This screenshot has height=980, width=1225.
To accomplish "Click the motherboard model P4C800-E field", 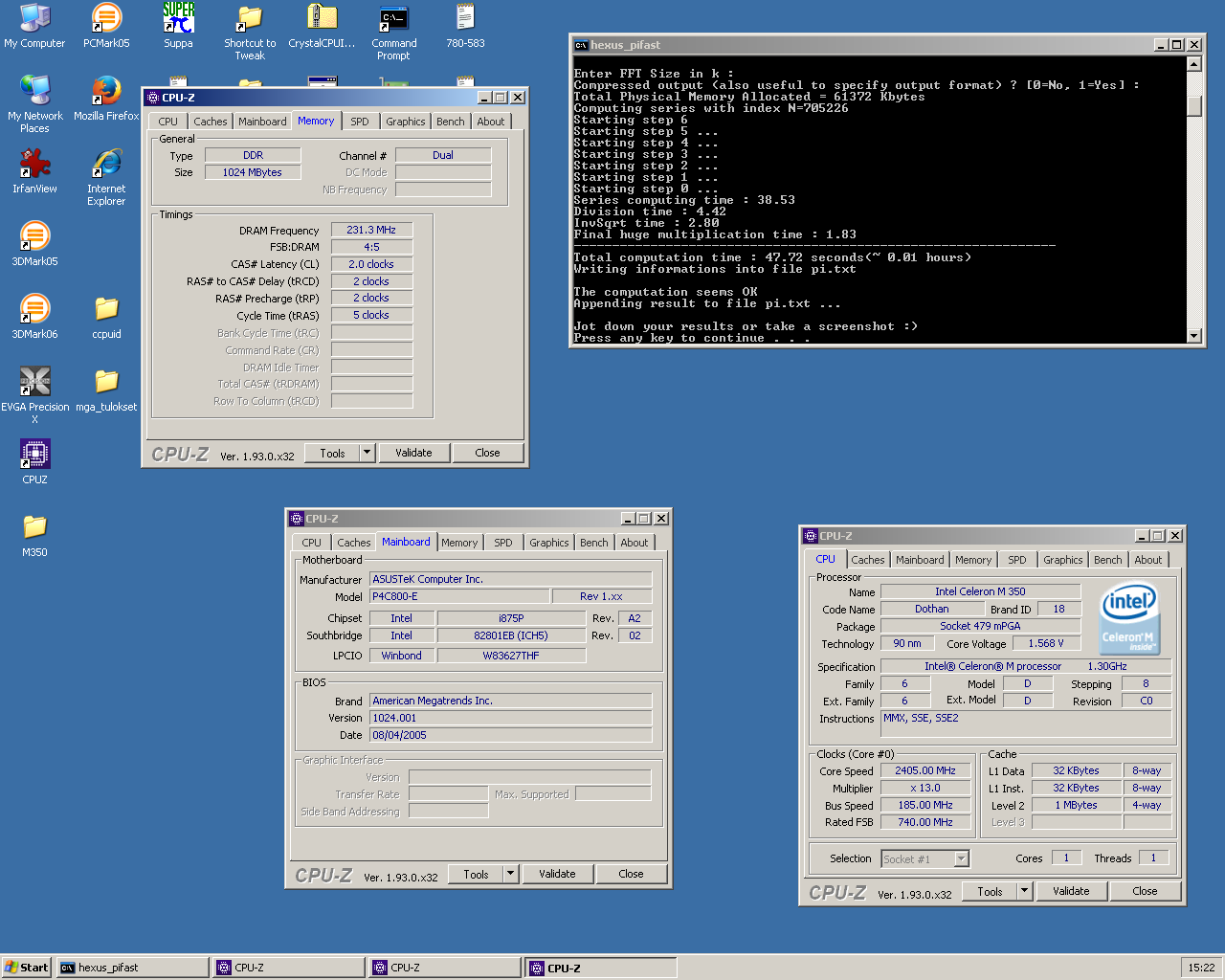I will 459,596.
